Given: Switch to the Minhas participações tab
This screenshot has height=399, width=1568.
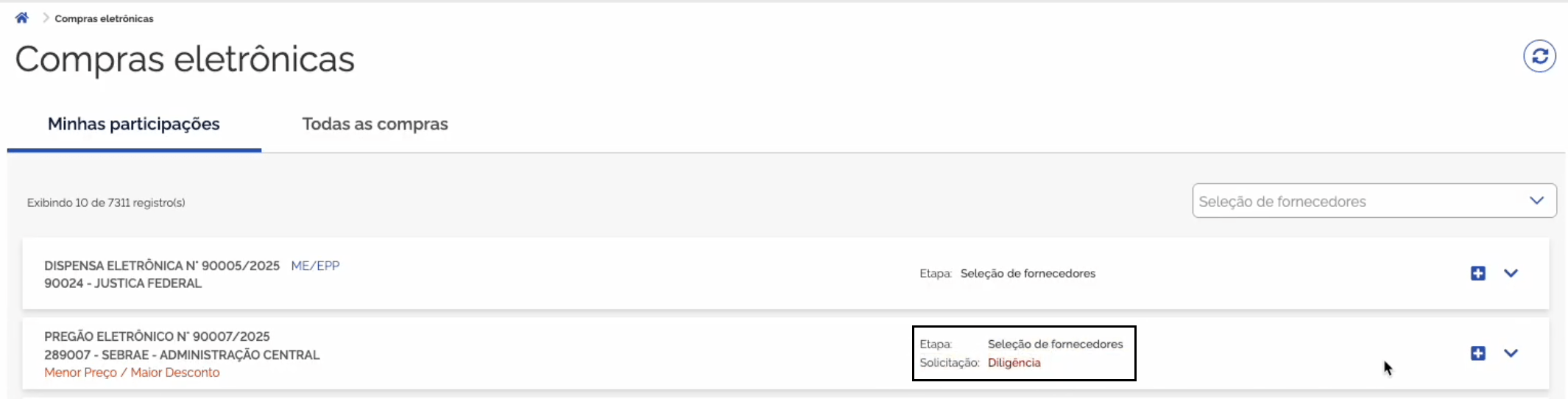Looking at the screenshot, I should point(134,124).
